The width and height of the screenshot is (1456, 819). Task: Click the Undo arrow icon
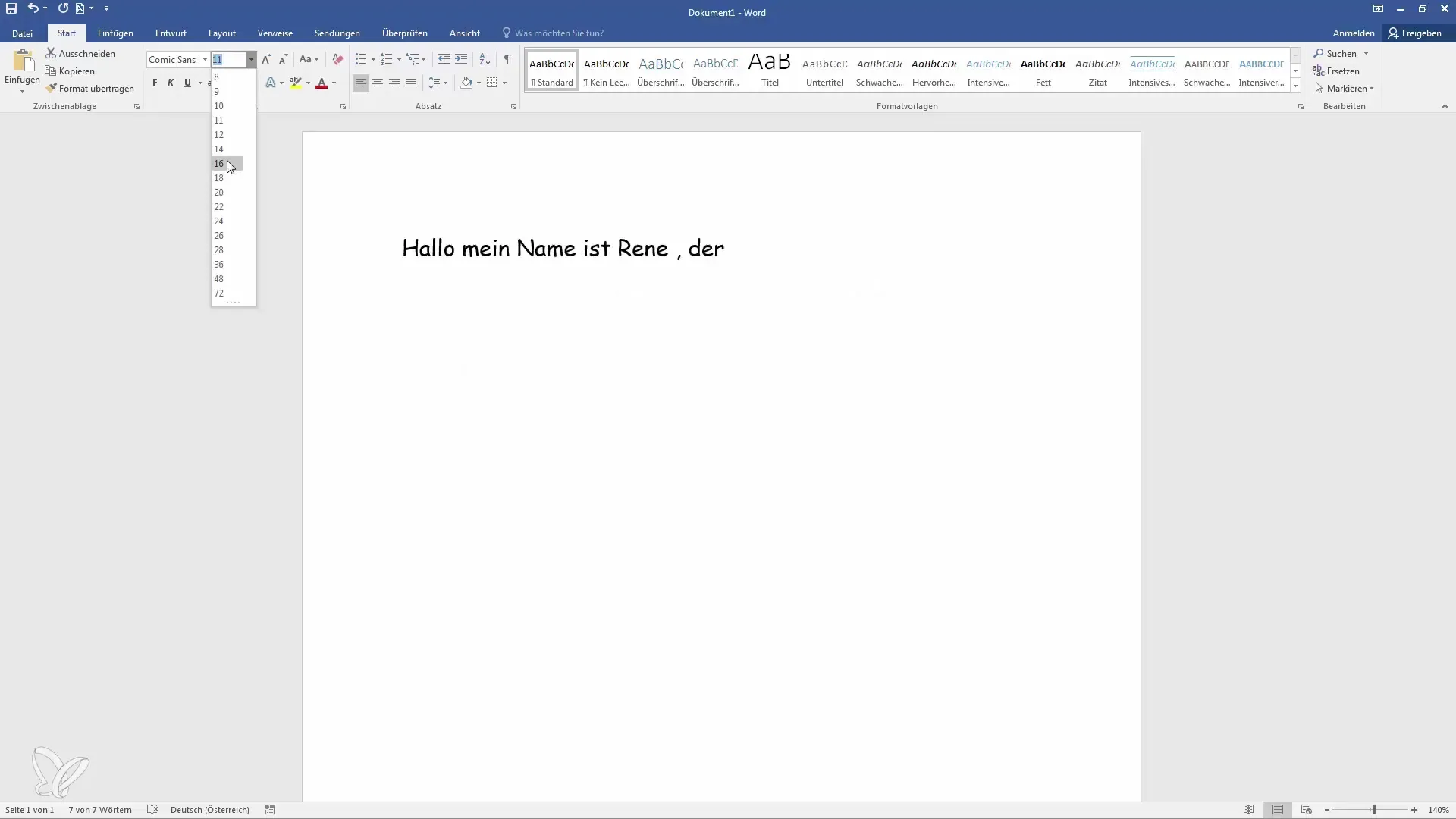coord(33,8)
